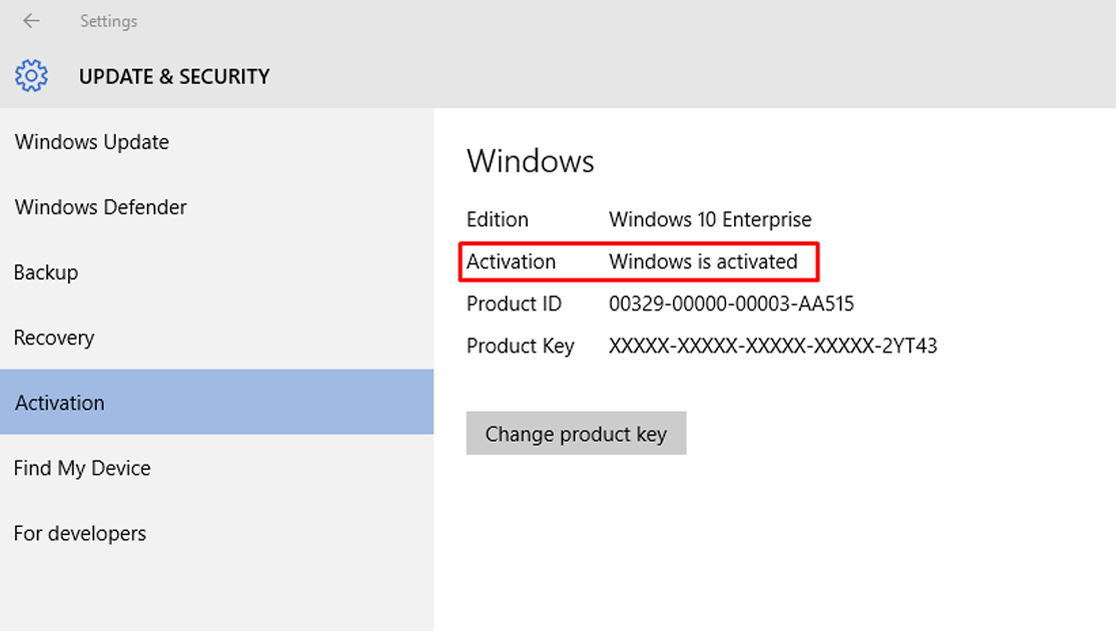Click the 'Product ID' field label
This screenshot has height=631, width=1116.
pos(514,304)
